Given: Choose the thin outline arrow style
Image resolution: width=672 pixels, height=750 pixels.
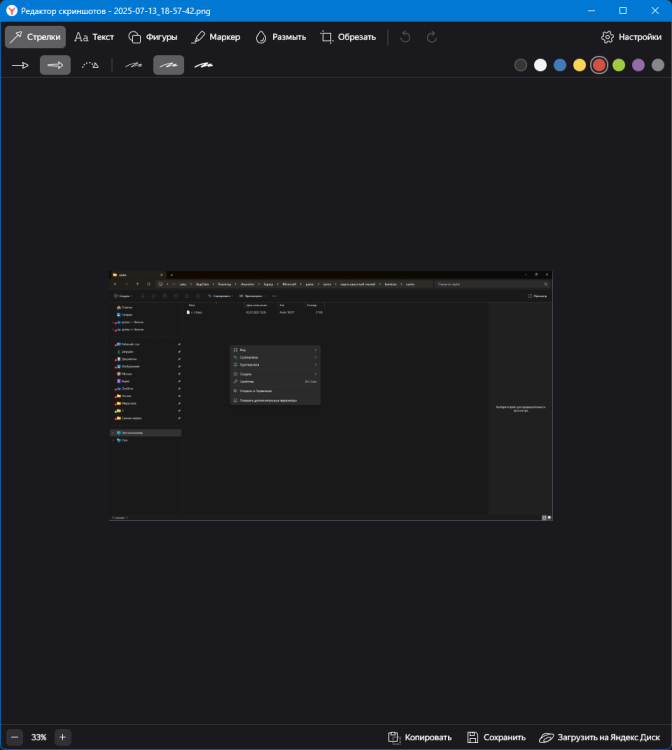Looking at the screenshot, I should (x=20, y=65).
